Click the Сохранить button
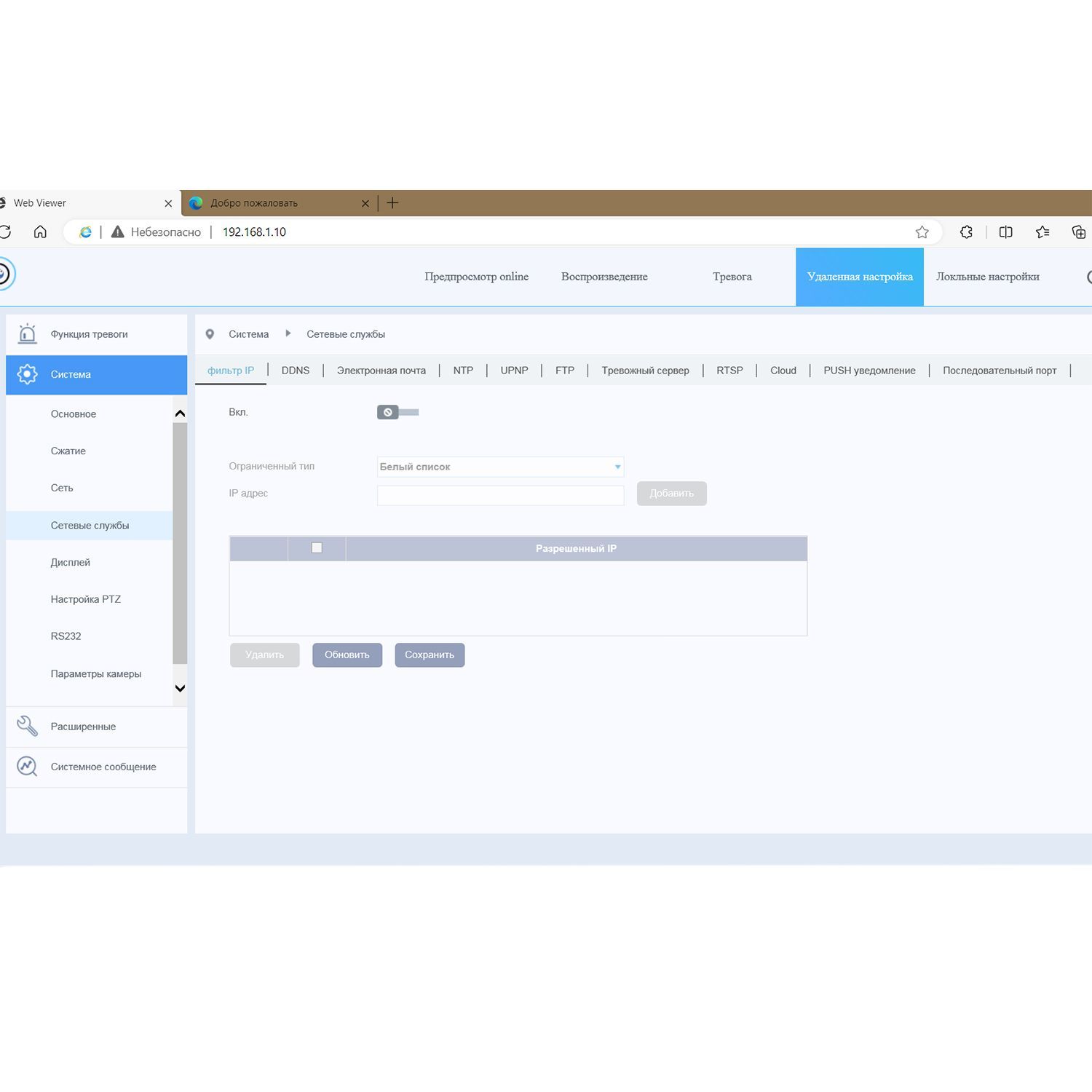Viewport: 1092px width, 1092px height. pyautogui.click(x=430, y=654)
